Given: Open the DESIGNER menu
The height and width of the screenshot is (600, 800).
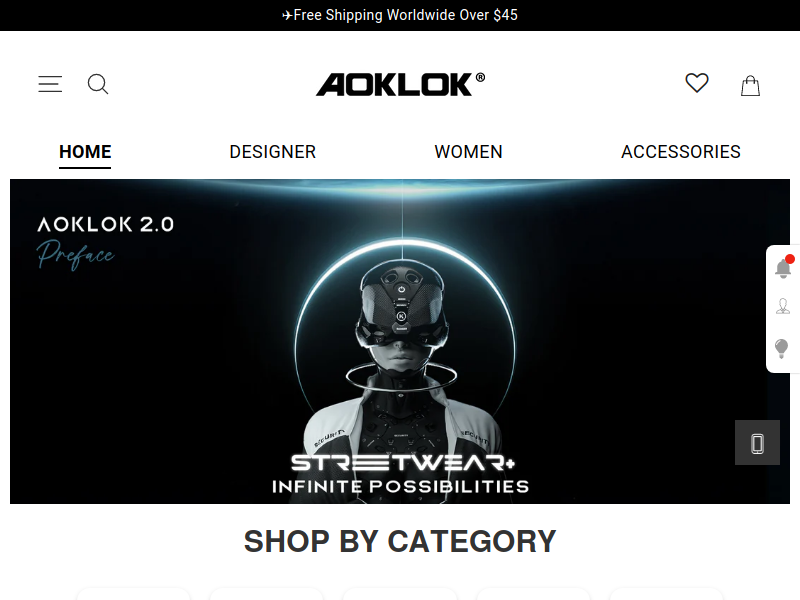Looking at the screenshot, I should click(x=272, y=152).
